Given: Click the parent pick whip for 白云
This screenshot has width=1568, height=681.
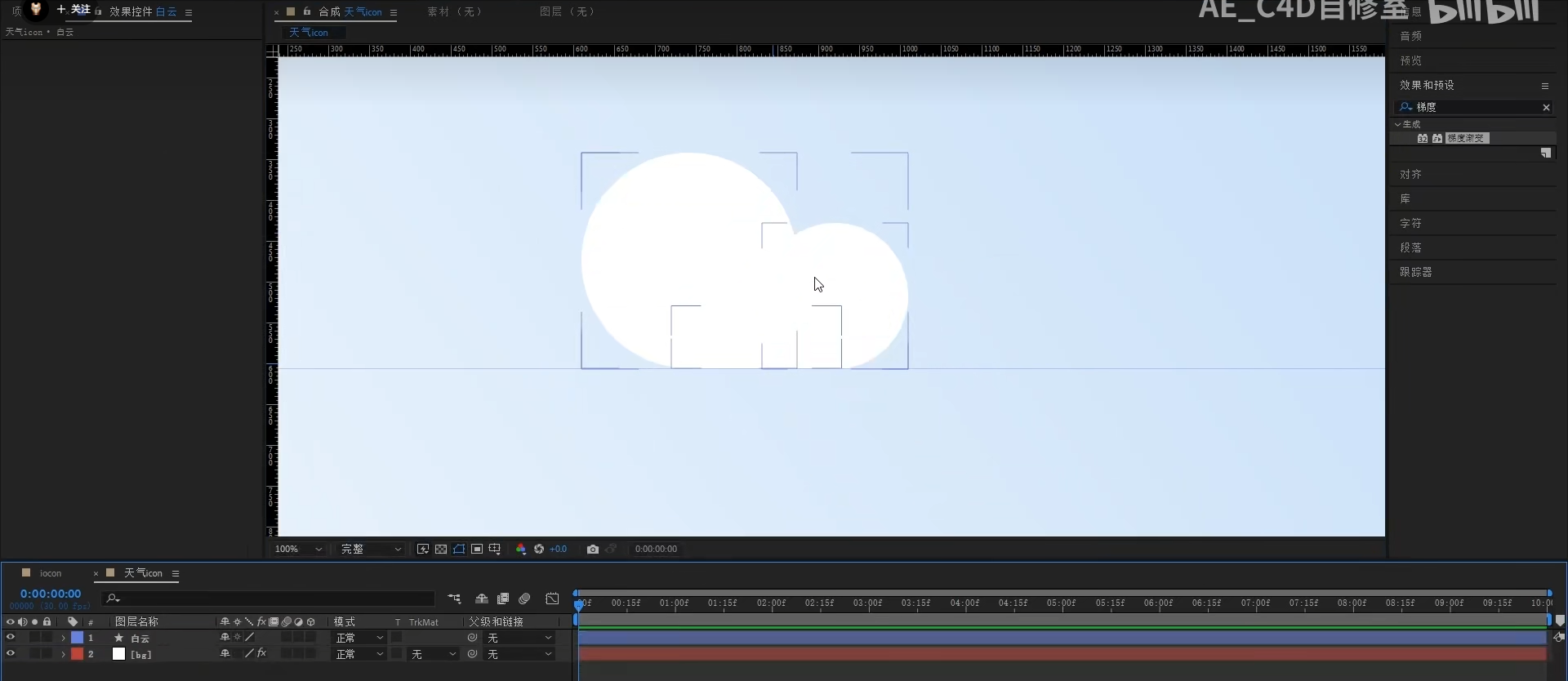Looking at the screenshot, I should pos(473,638).
